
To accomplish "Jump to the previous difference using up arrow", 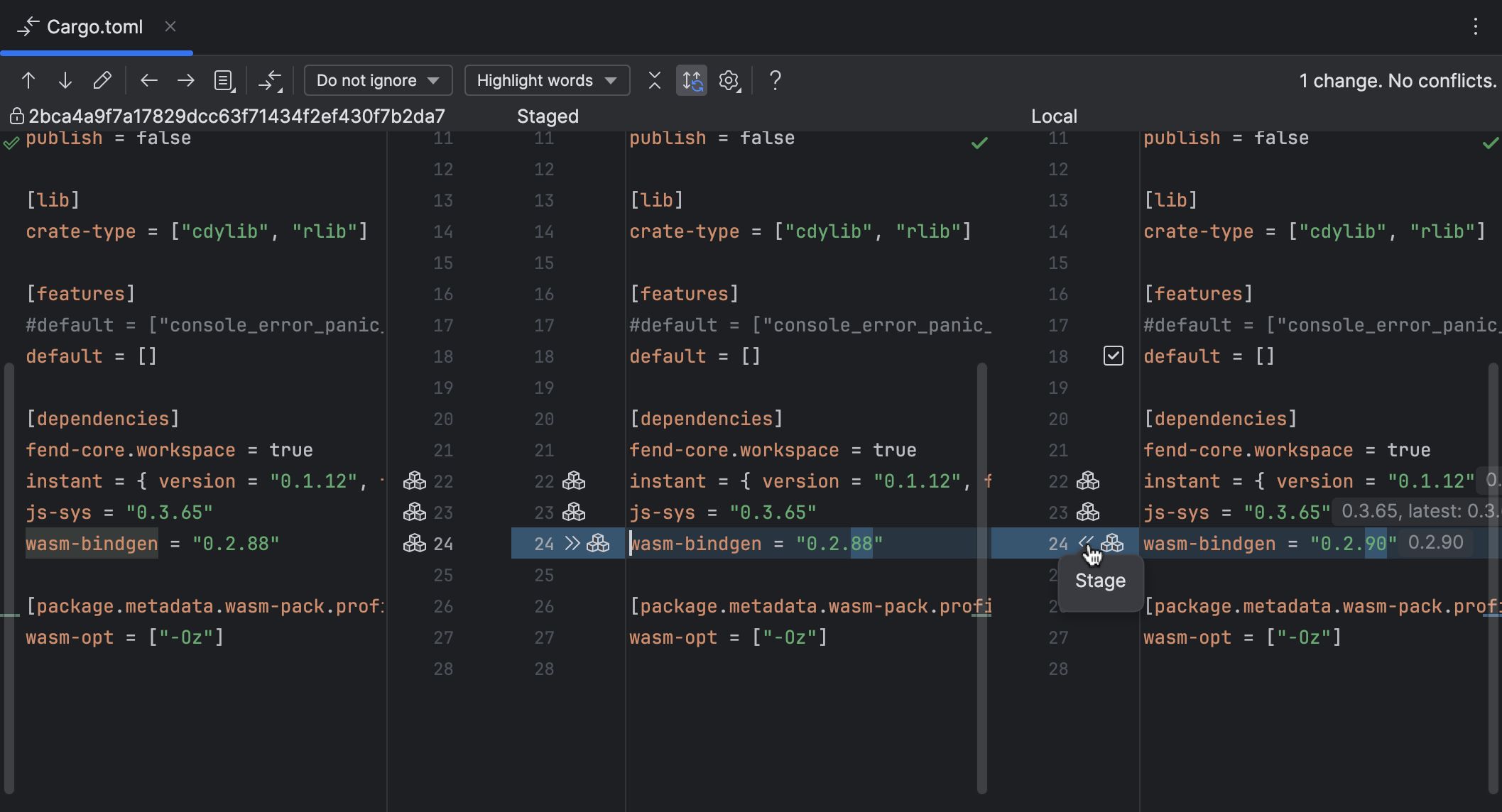I will pos(28,80).
